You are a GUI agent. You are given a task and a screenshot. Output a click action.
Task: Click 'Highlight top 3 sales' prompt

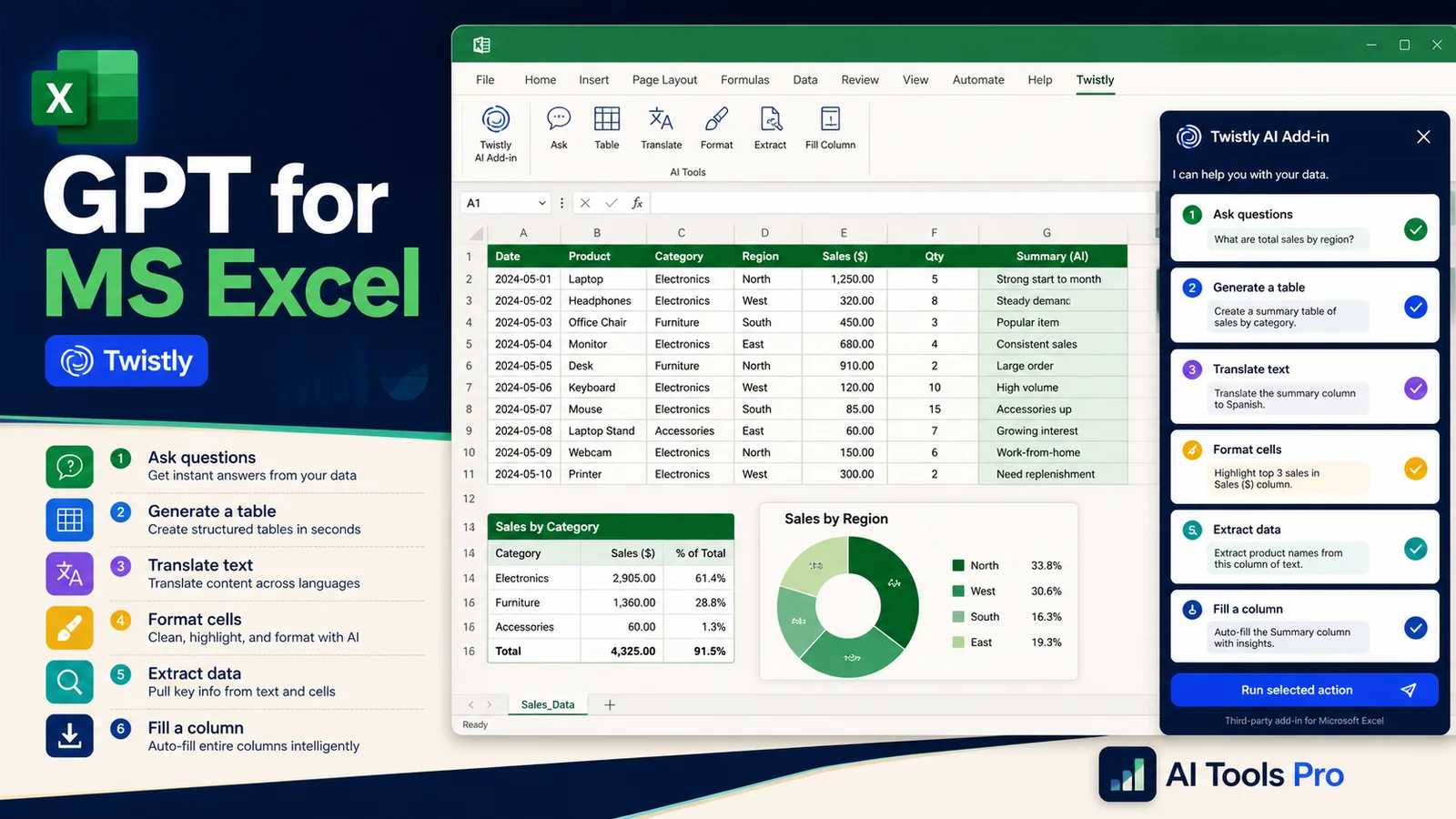pyautogui.click(x=1287, y=479)
